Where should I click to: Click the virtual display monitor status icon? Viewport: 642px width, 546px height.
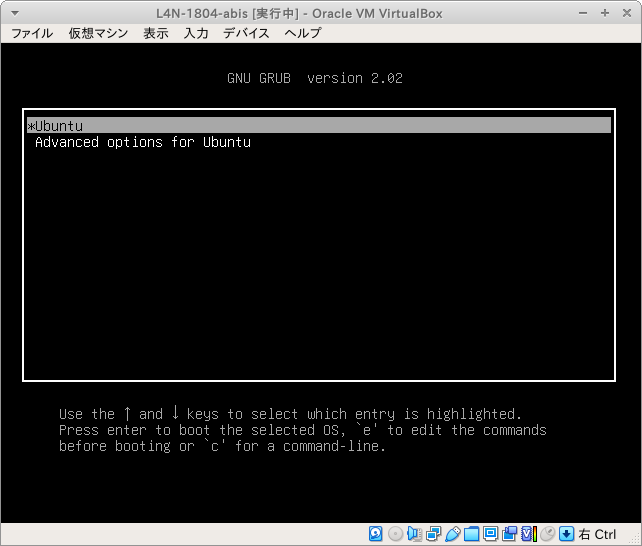490,534
